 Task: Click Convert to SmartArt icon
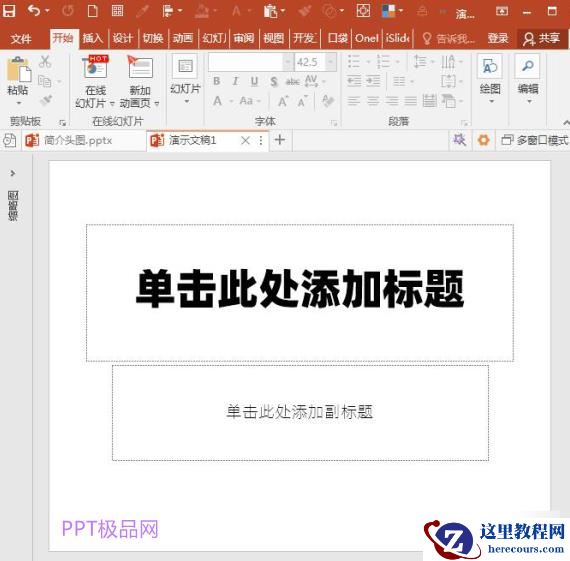(449, 101)
